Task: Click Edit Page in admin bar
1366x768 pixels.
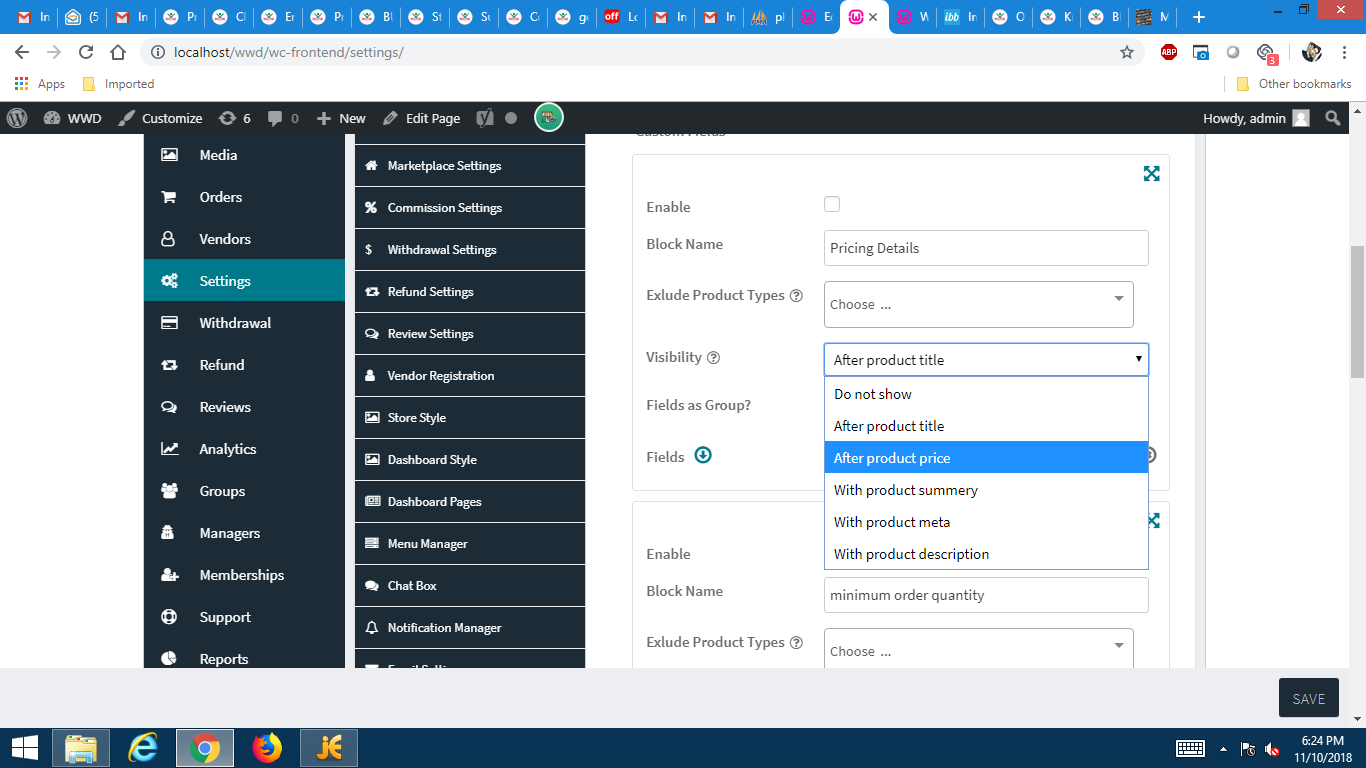Action: 421,118
